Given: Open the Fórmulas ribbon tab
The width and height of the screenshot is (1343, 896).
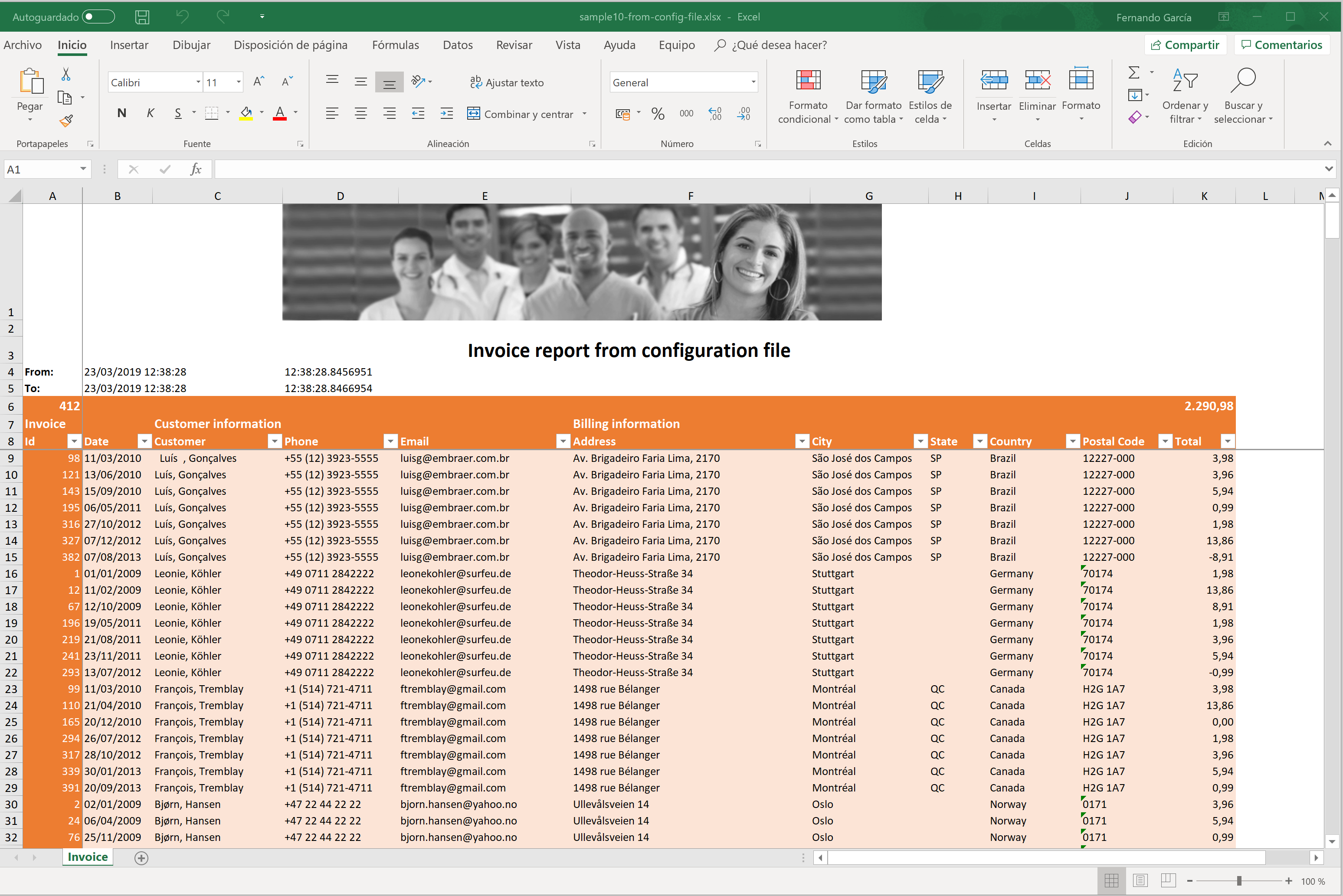Looking at the screenshot, I should (x=395, y=45).
